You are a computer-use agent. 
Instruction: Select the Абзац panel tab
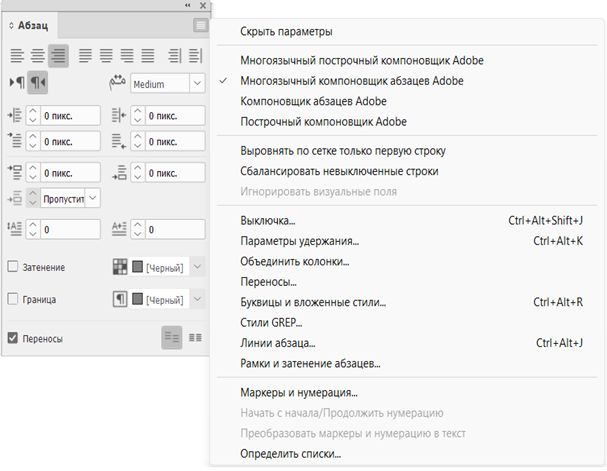tap(29, 26)
